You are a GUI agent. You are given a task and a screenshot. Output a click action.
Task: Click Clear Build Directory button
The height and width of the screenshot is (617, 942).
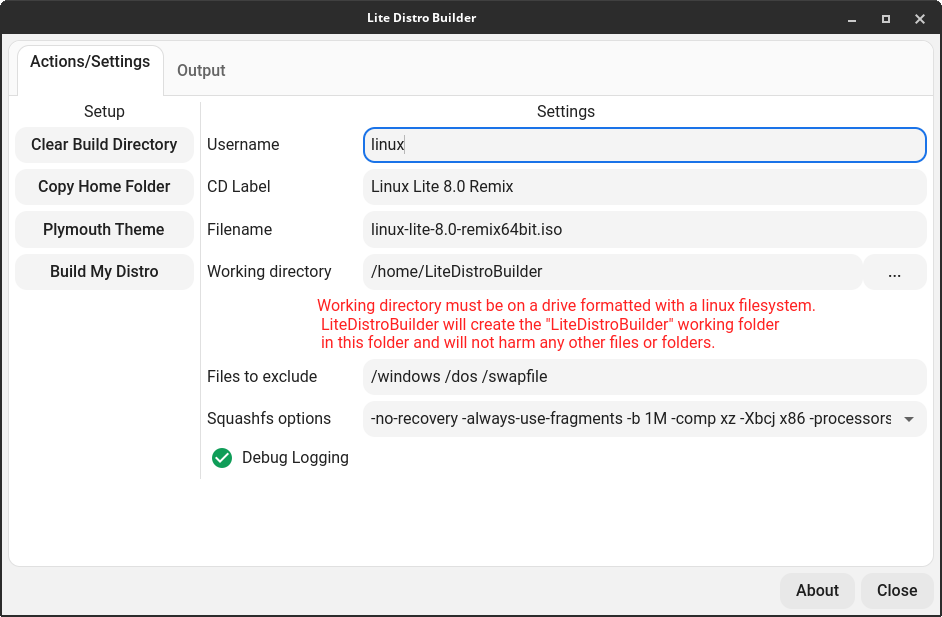coord(104,145)
